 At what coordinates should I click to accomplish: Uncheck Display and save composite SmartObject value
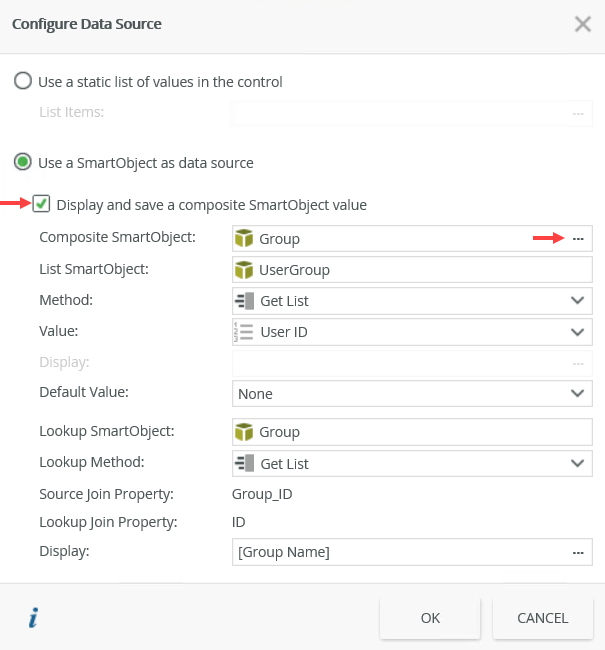[41, 204]
